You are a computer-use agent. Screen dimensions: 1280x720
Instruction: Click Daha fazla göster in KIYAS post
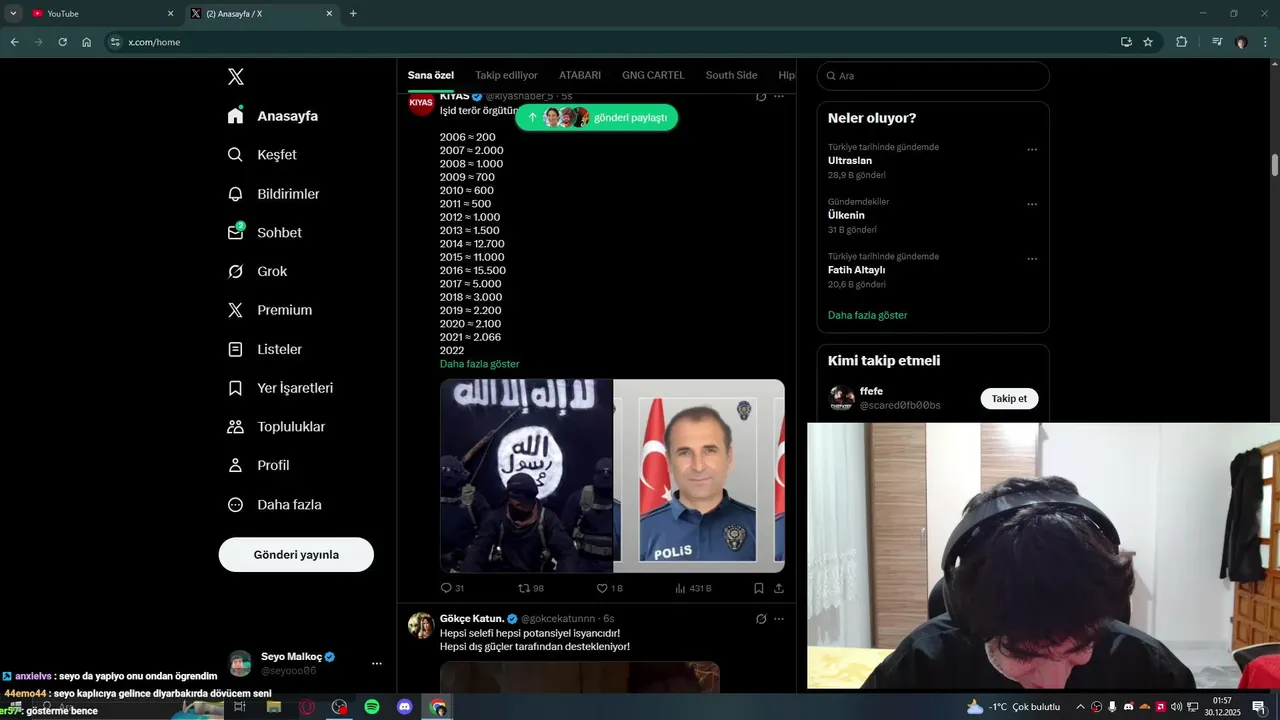click(x=479, y=364)
